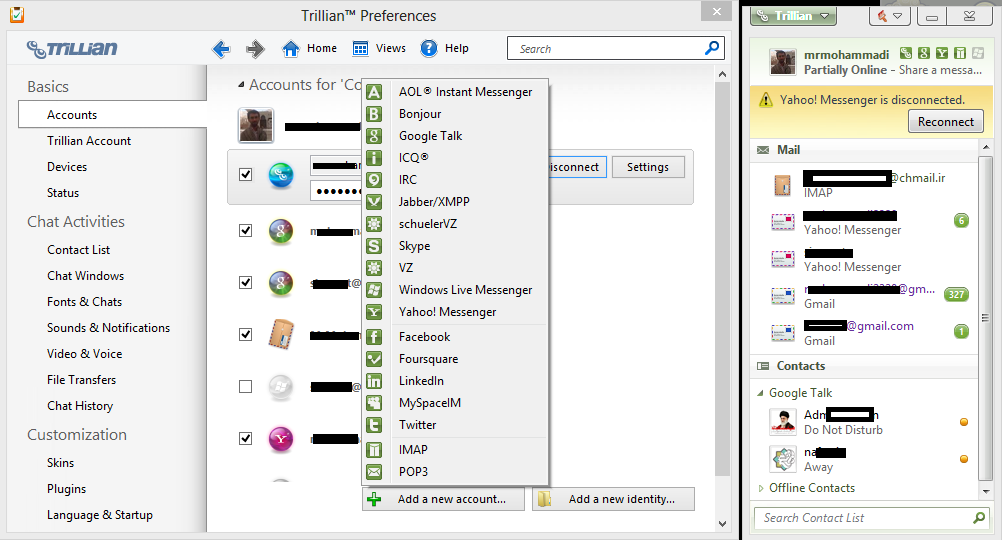Click the Disconnect button
1002x543 pixels.
[x=577, y=167]
